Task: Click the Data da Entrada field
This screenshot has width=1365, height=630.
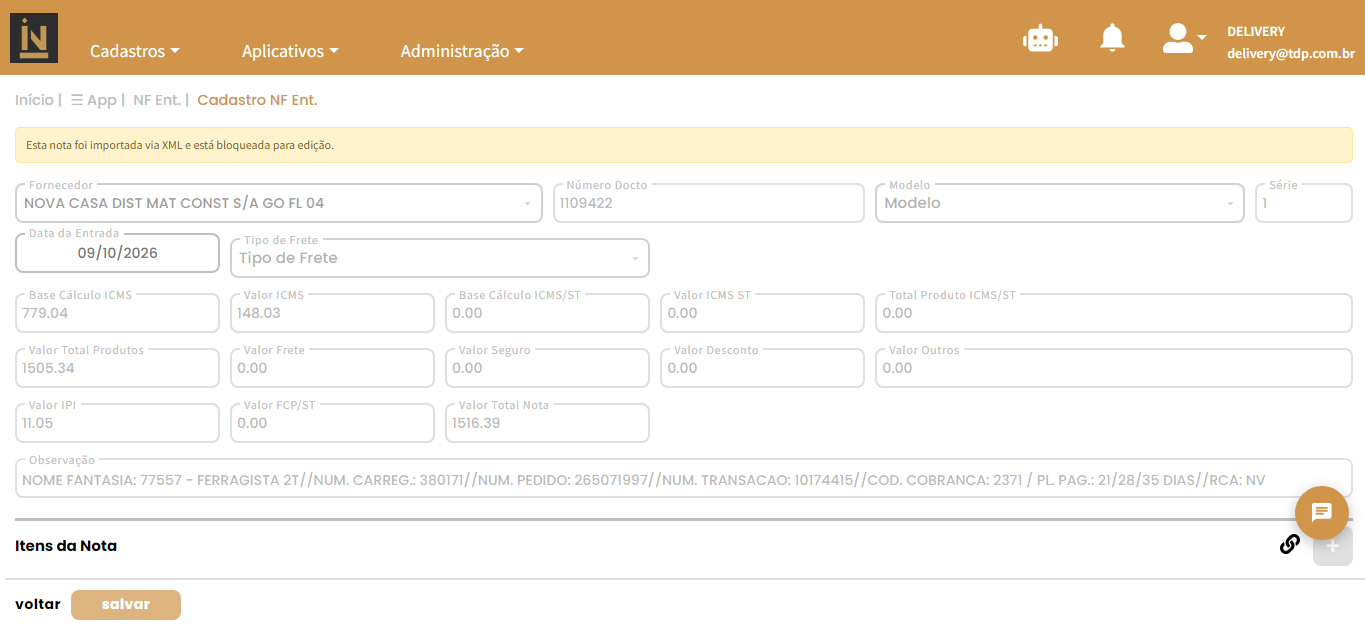Action: pos(117,253)
